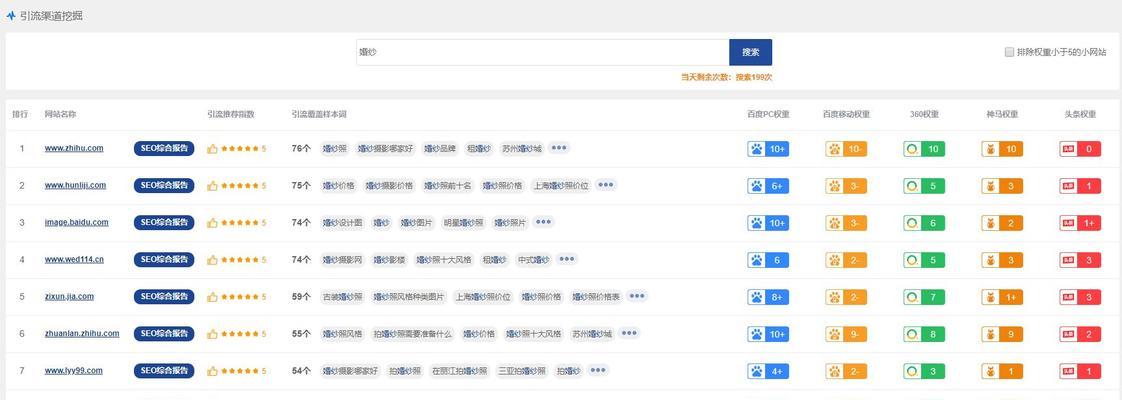Select 古装婚纱照 keyword tag
The height and width of the screenshot is (400, 1122).
point(342,297)
